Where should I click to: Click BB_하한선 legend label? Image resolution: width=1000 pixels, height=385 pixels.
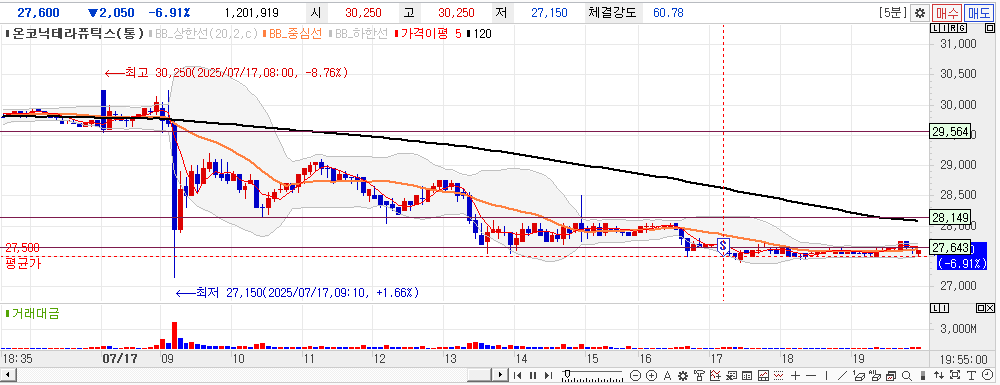pyautogui.click(x=357, y=34)
